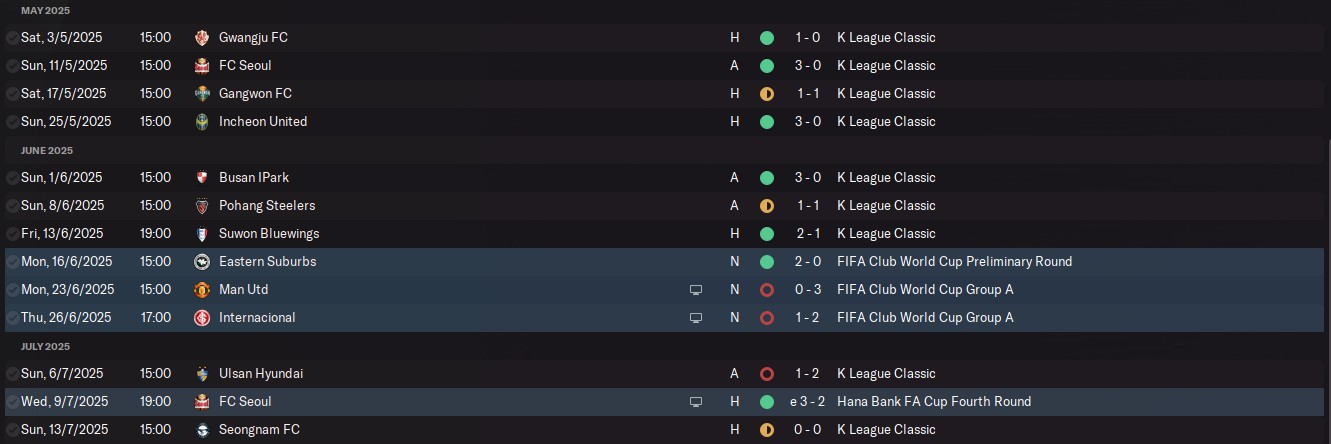The image size is (1331, 444).
Task: Click red loss indicator on Man Utd match
Action: point(767,290)
